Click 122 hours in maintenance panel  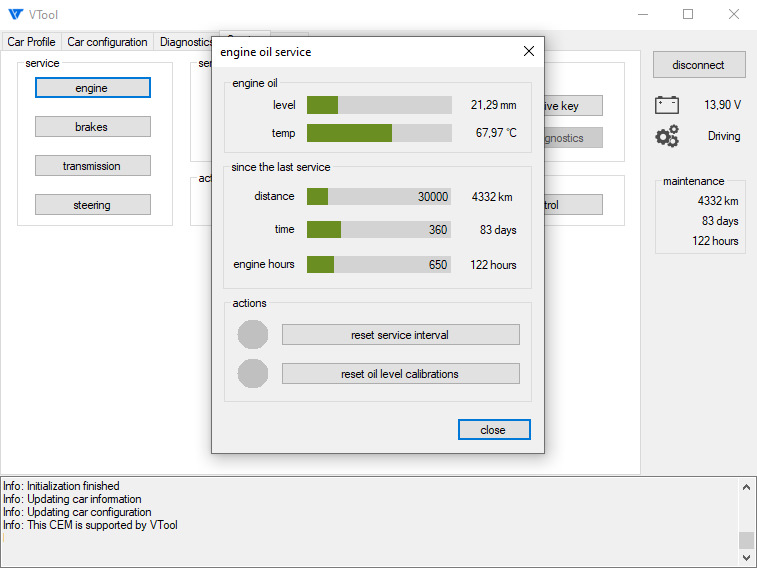[715, 241]
